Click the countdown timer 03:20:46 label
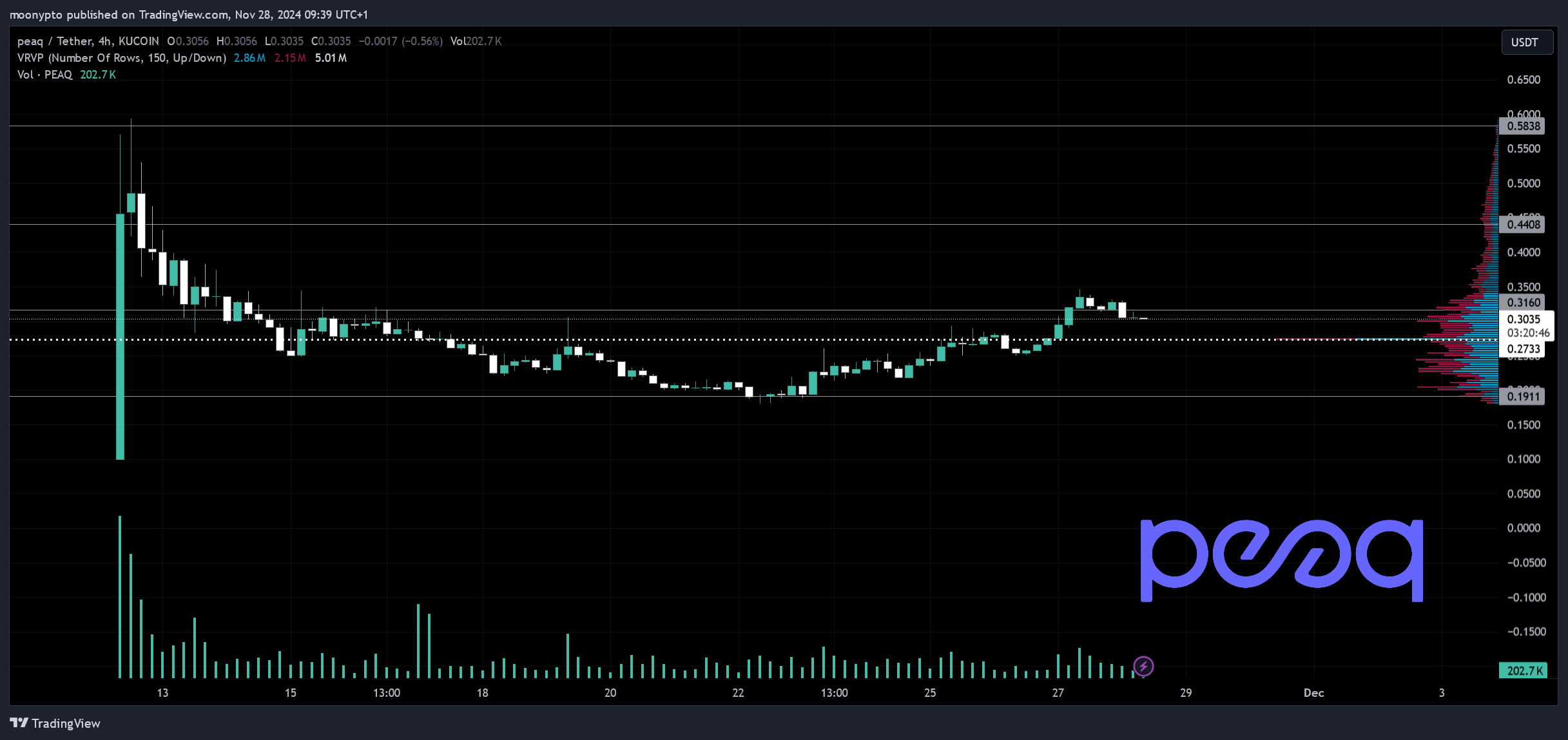Screen dimensions: 1568x740 click(x=1528, y=333)
